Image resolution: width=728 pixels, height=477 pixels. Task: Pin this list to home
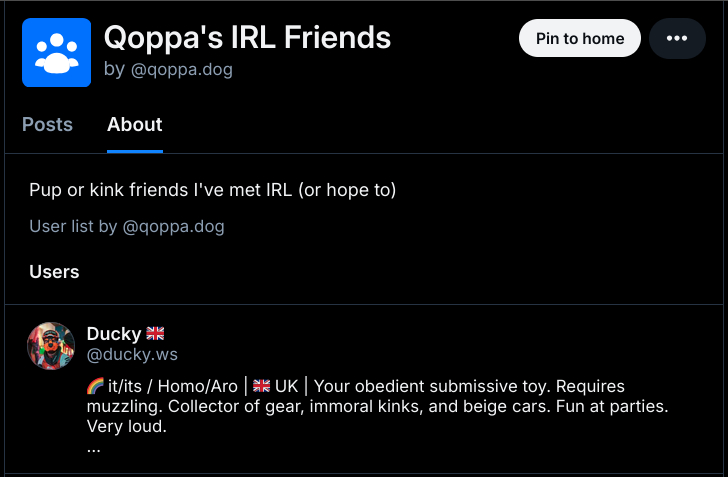[579, 38]
